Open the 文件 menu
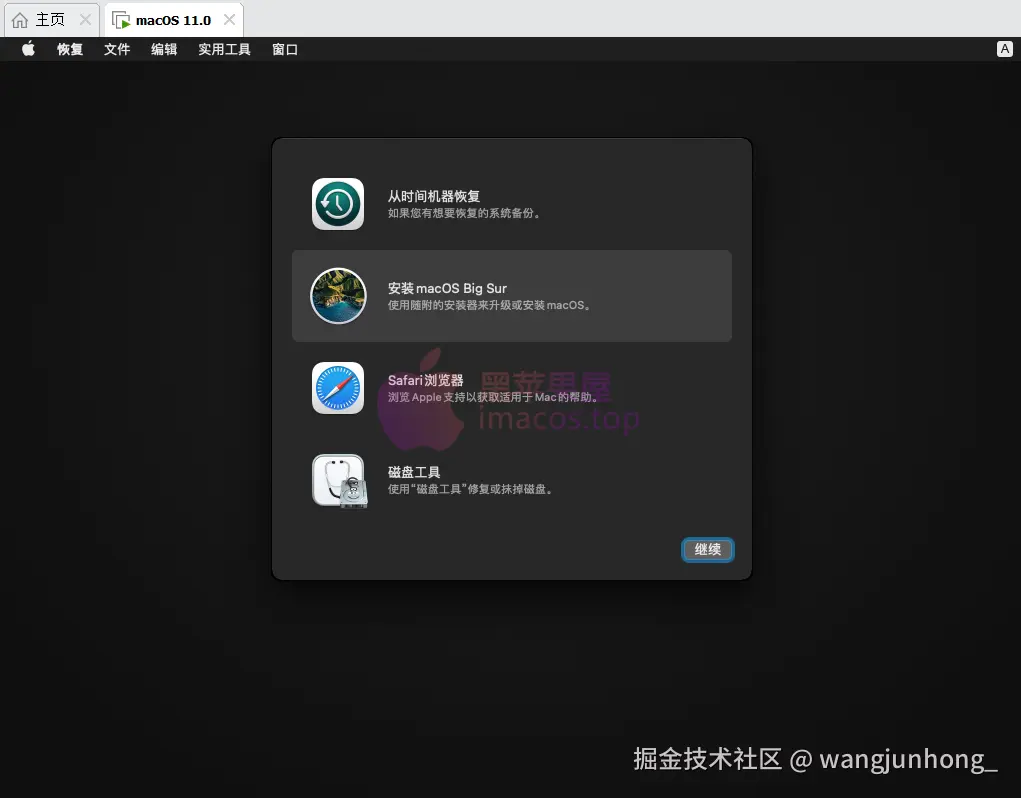 (117, 48)
